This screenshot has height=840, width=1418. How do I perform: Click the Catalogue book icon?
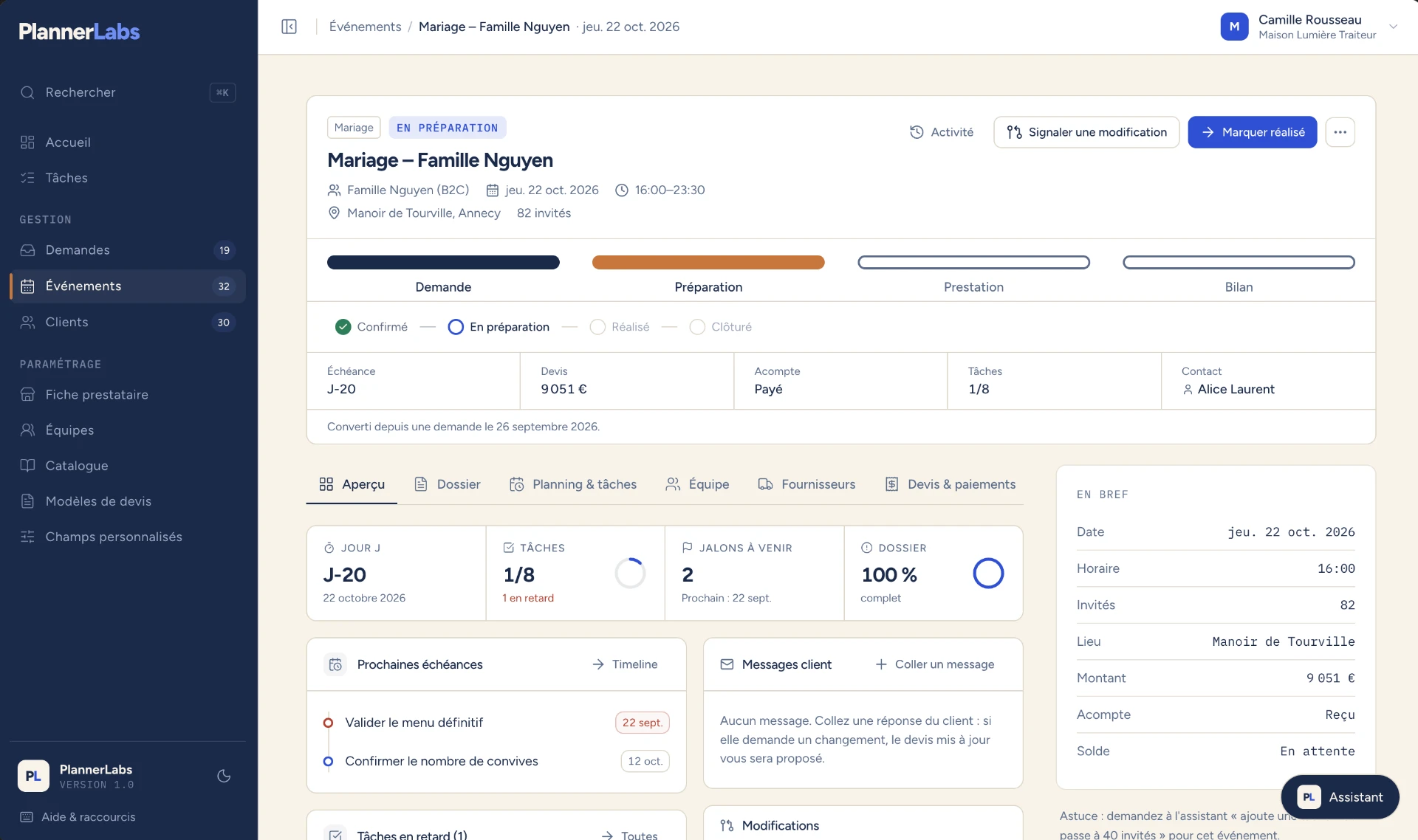(27, 466)
